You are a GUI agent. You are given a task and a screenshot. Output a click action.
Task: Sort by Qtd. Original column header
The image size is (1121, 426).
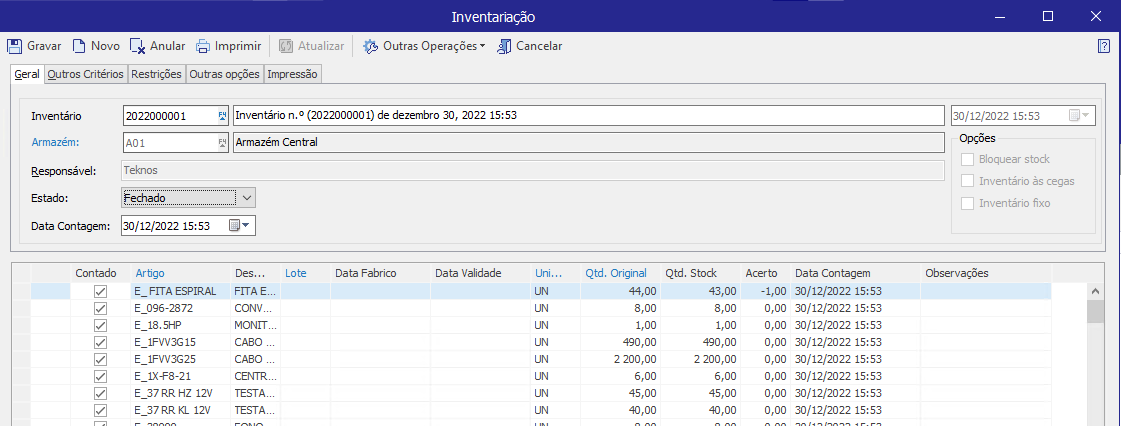[615, 273]
